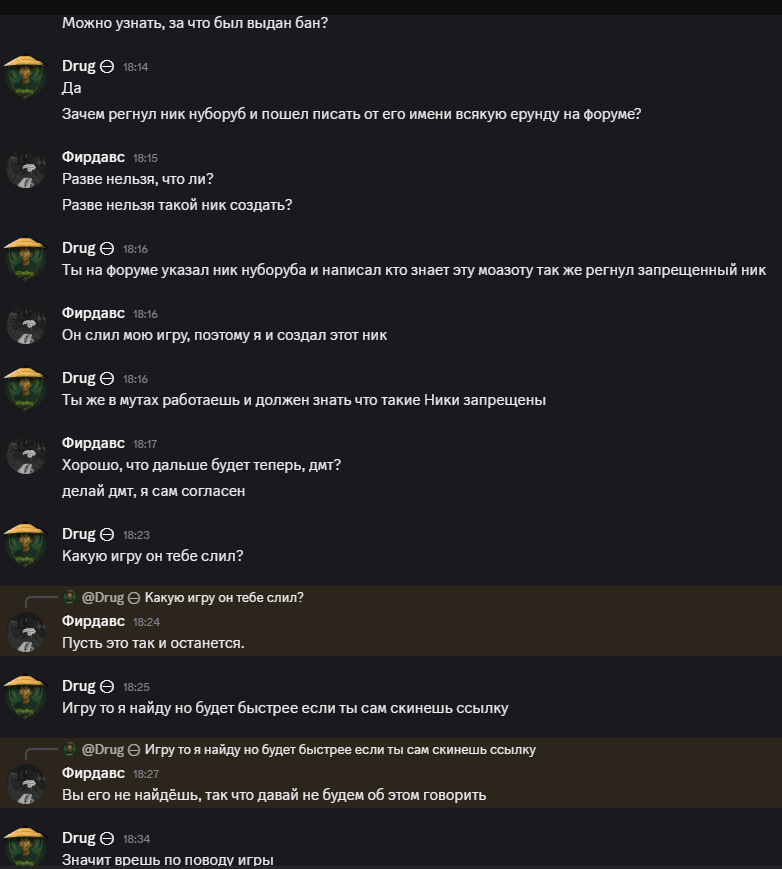The width and height of the screenshot is (782, 869).
Task: Open Drug's avatar on the 18:23 message
Action: tap(26, 544)
